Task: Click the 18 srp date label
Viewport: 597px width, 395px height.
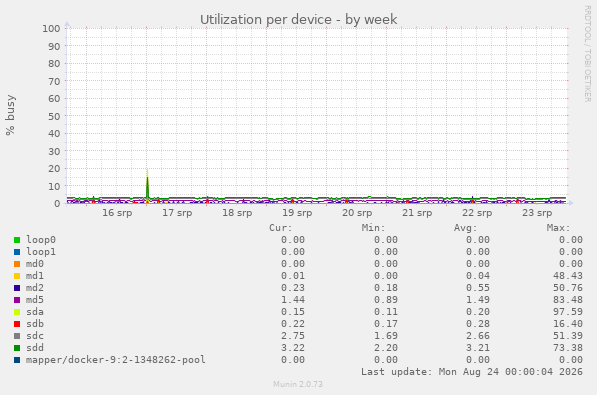Action: point(237,213)
